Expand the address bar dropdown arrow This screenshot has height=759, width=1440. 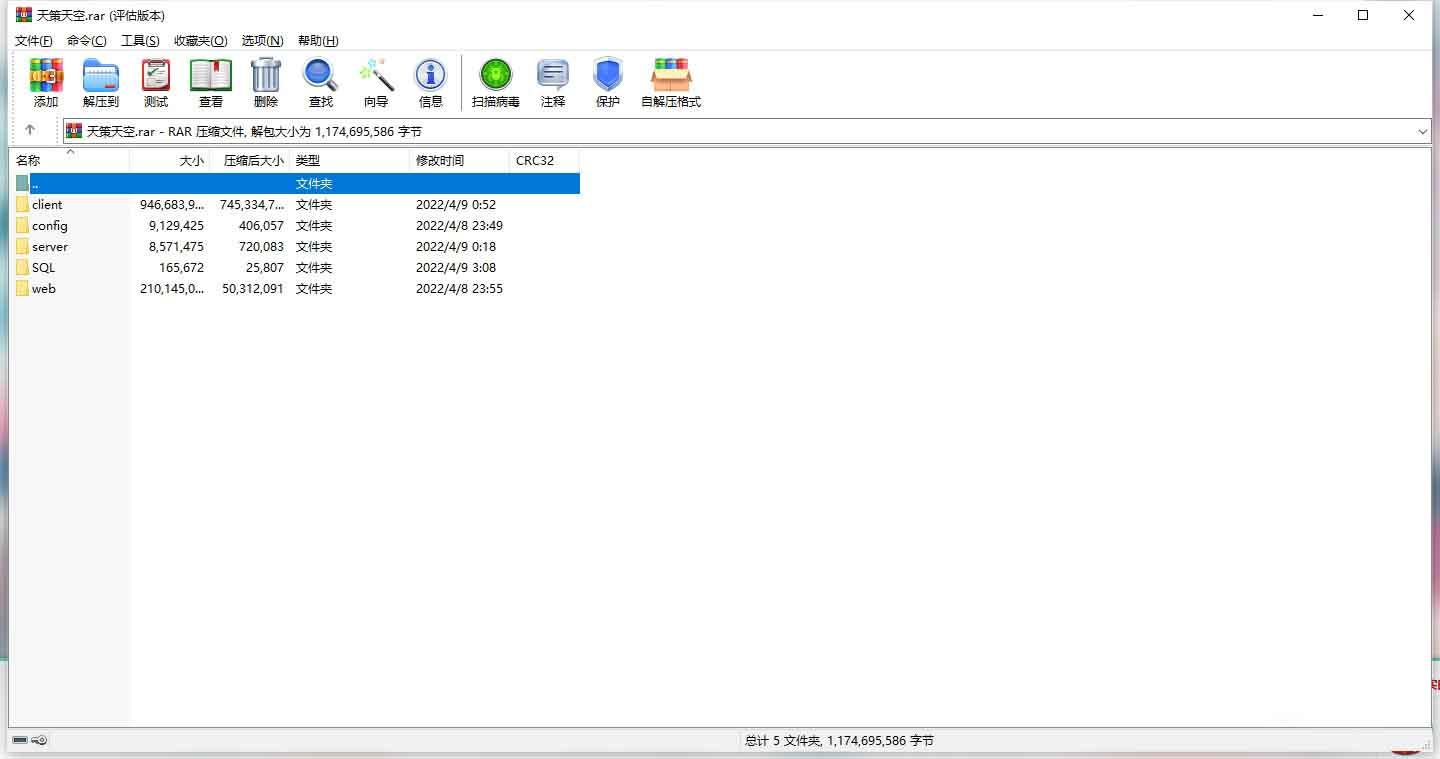point(1423,131)
